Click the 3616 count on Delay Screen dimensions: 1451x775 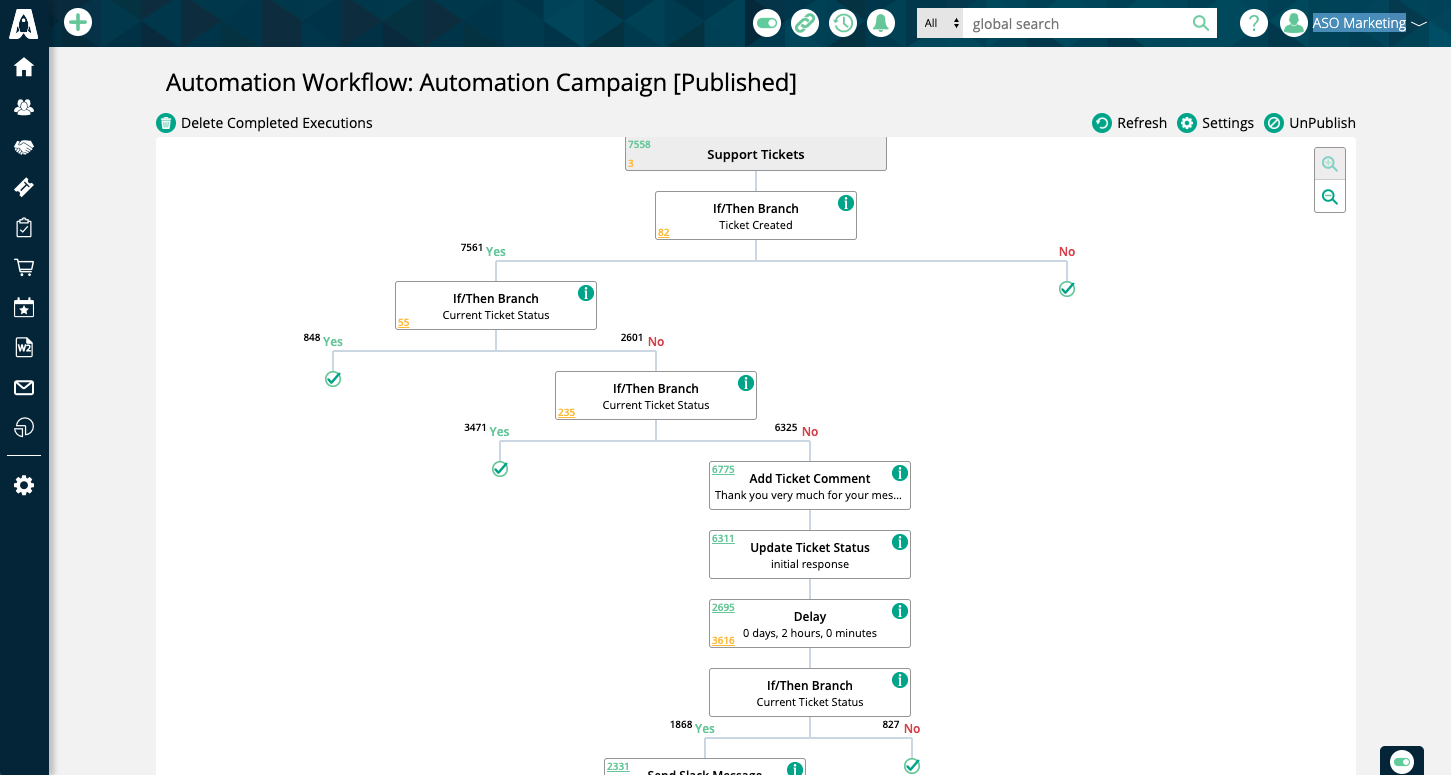723,640
